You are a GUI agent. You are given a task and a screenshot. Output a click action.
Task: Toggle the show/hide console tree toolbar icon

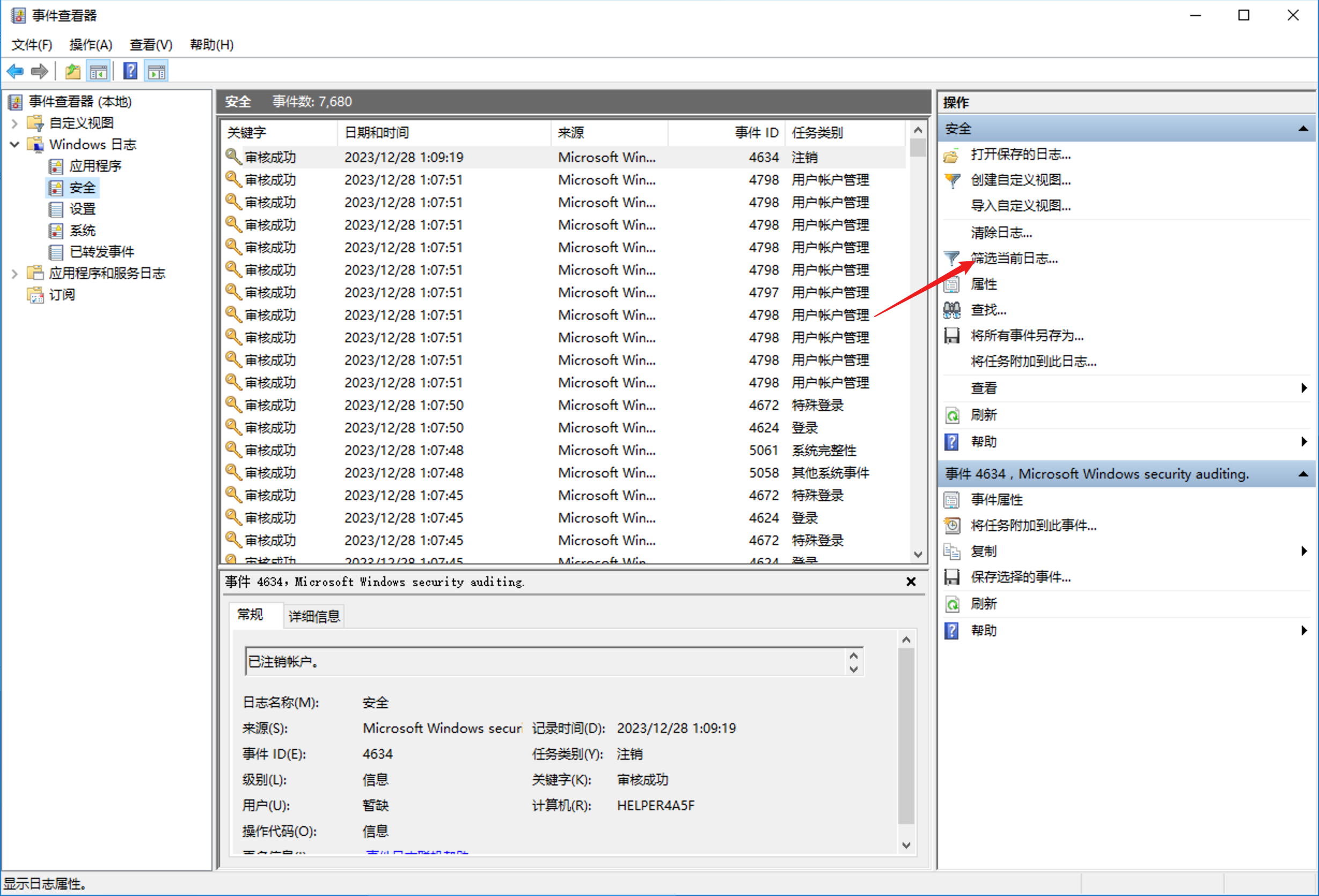click(x=99, y=71)
